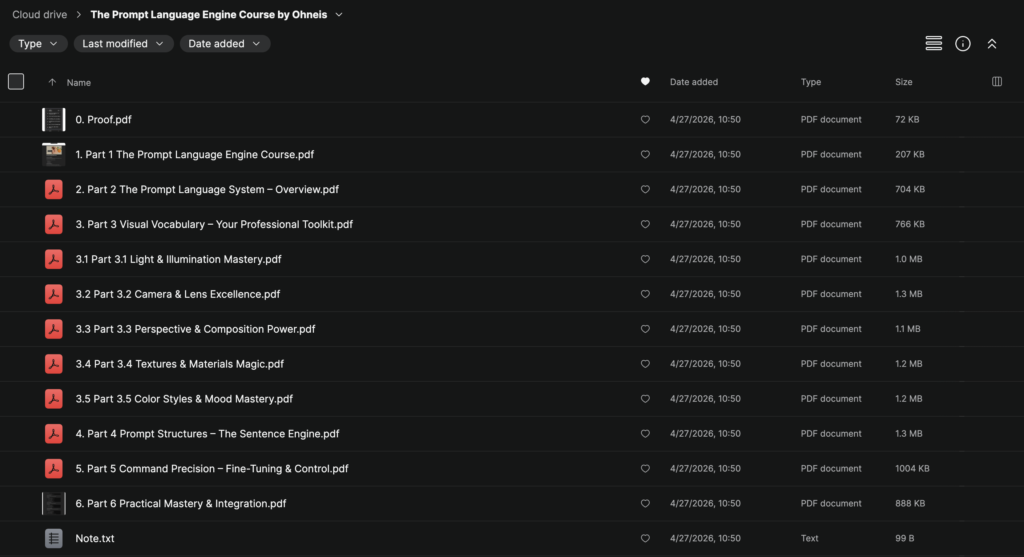The width and height of the screenshot is (1024, 557).
Task: Sort by Size column header
Action: pyautogui.click(x=903, y=82)
